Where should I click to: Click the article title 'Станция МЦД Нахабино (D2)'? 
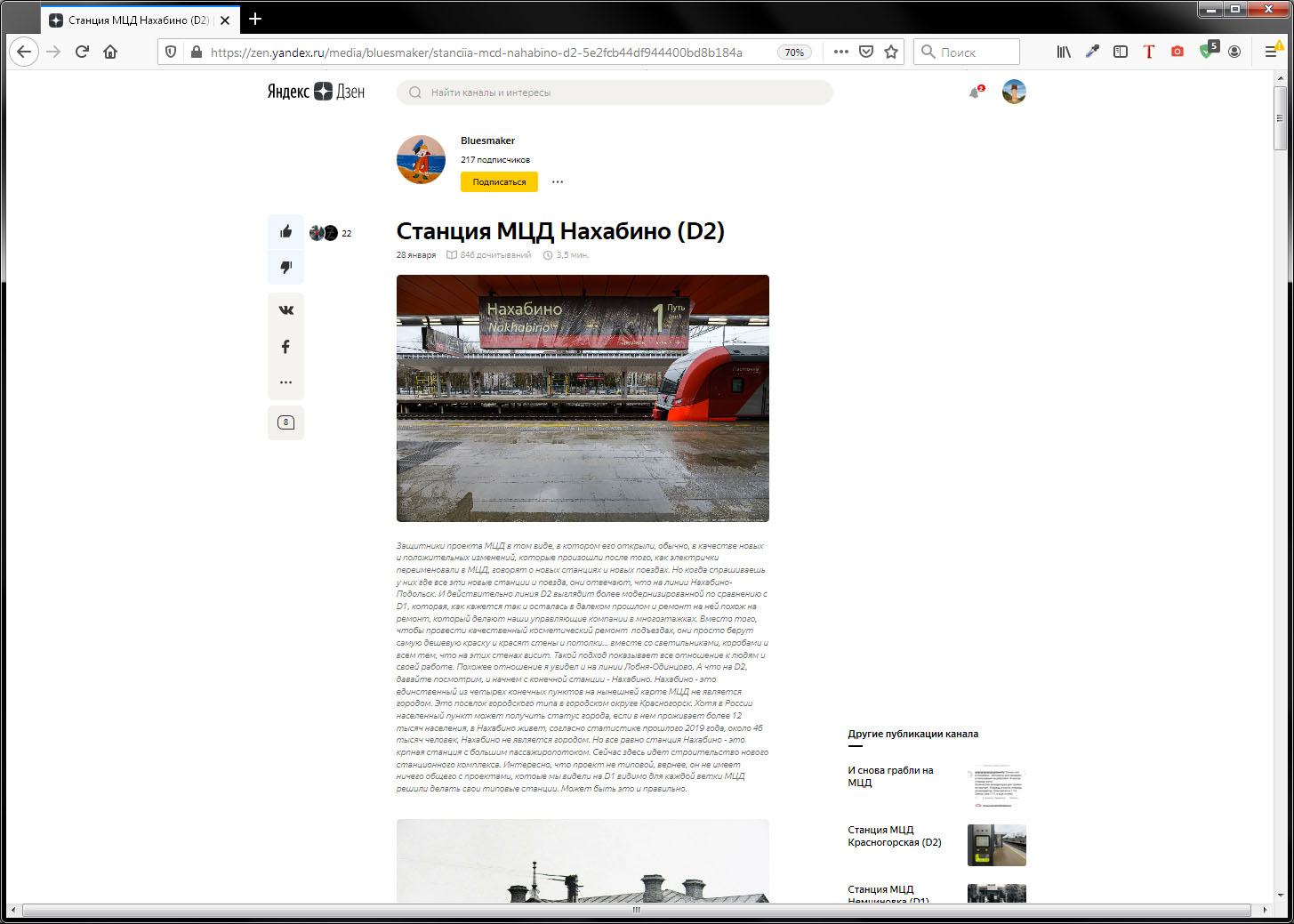coord(560,231)
